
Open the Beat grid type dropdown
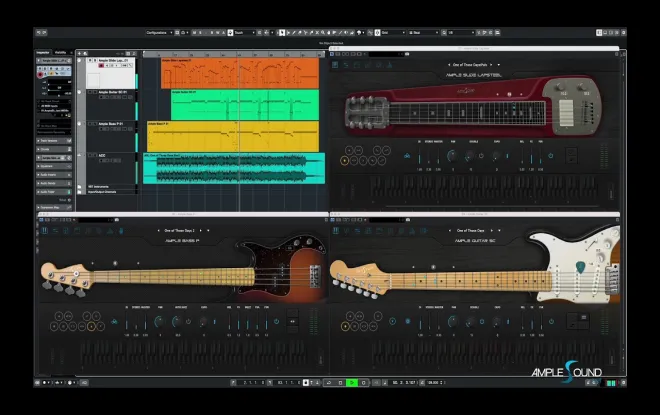(x=424, y=32)
